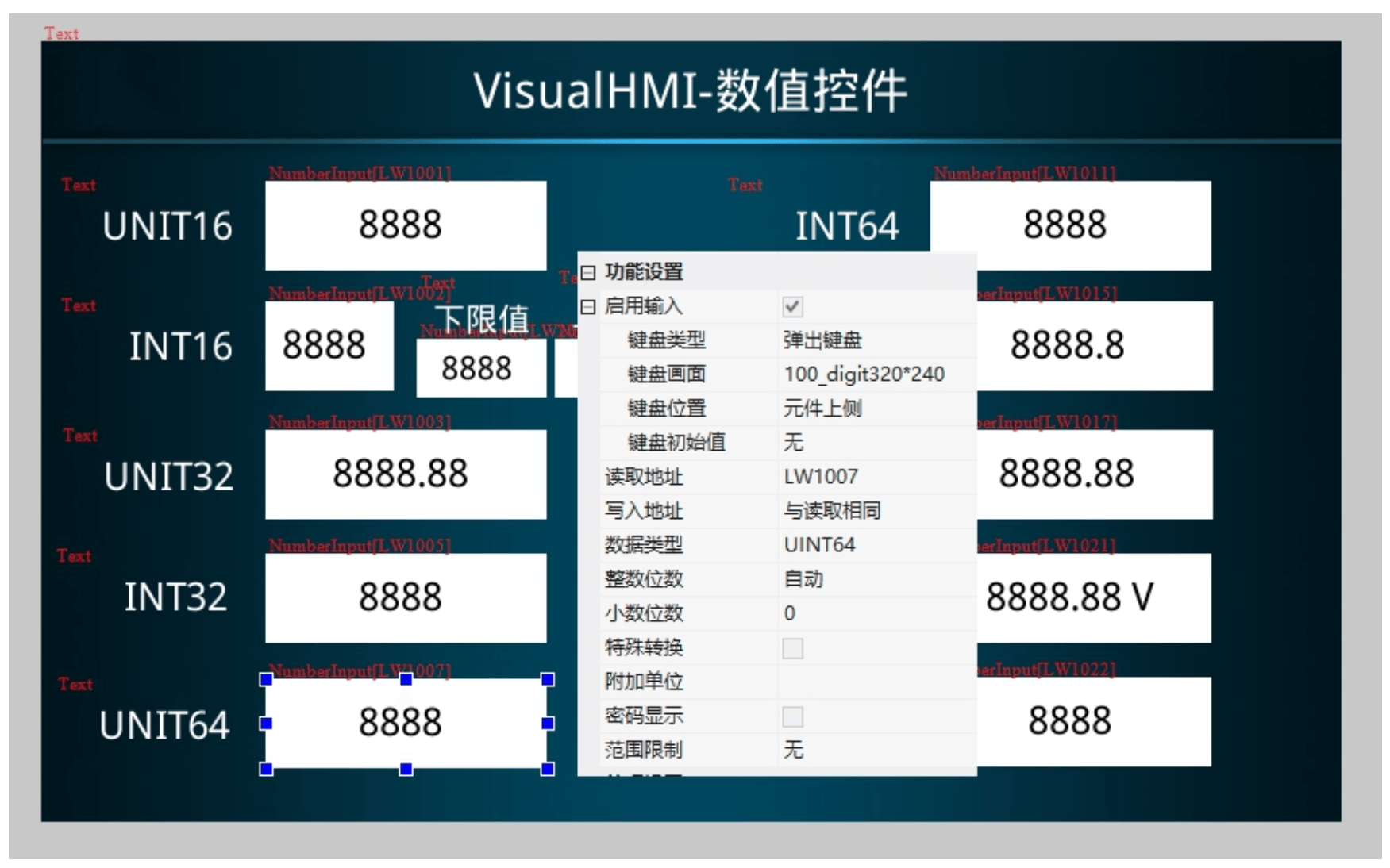Collapse the 启用输入 property group
Viewport: 1390px width, 868px height.
tap(587, 307)
